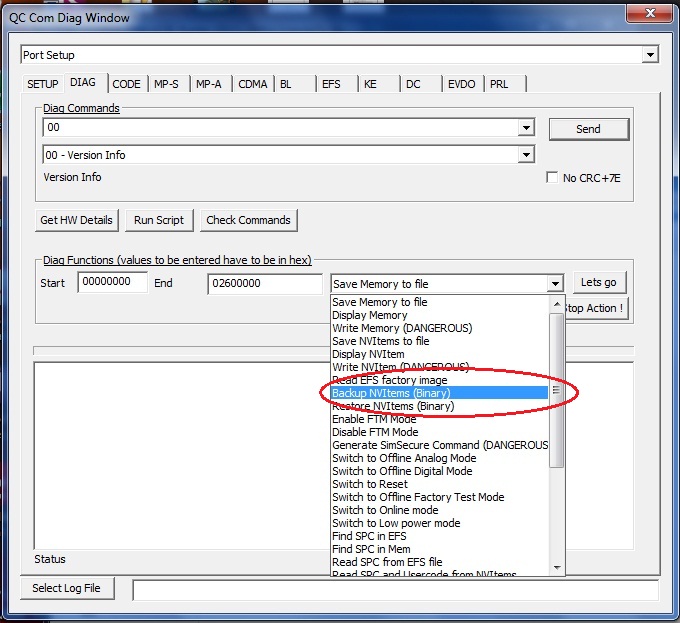Click the dropdown list scrollbar down arrow
This screenshot has height=623, width=680.
557,567
